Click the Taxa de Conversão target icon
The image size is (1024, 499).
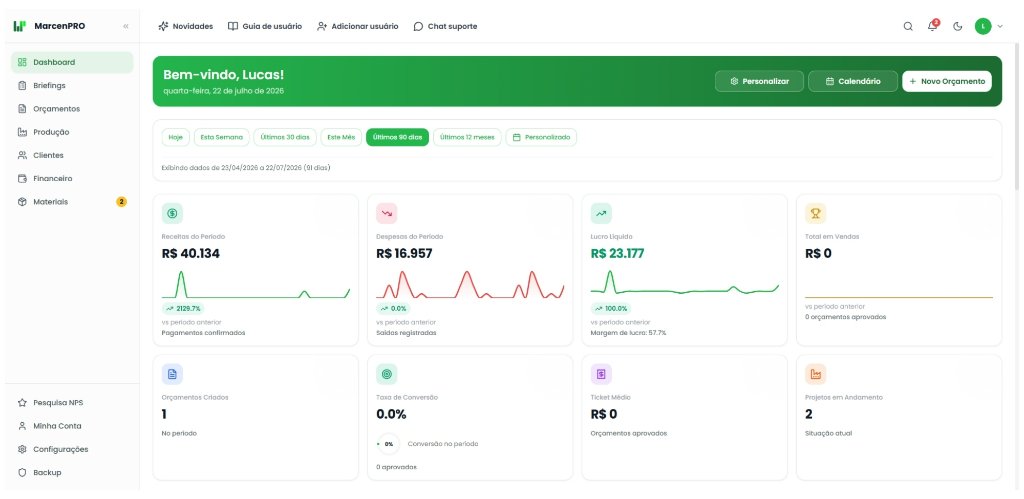pyautogui.click(x=387, y=374)
